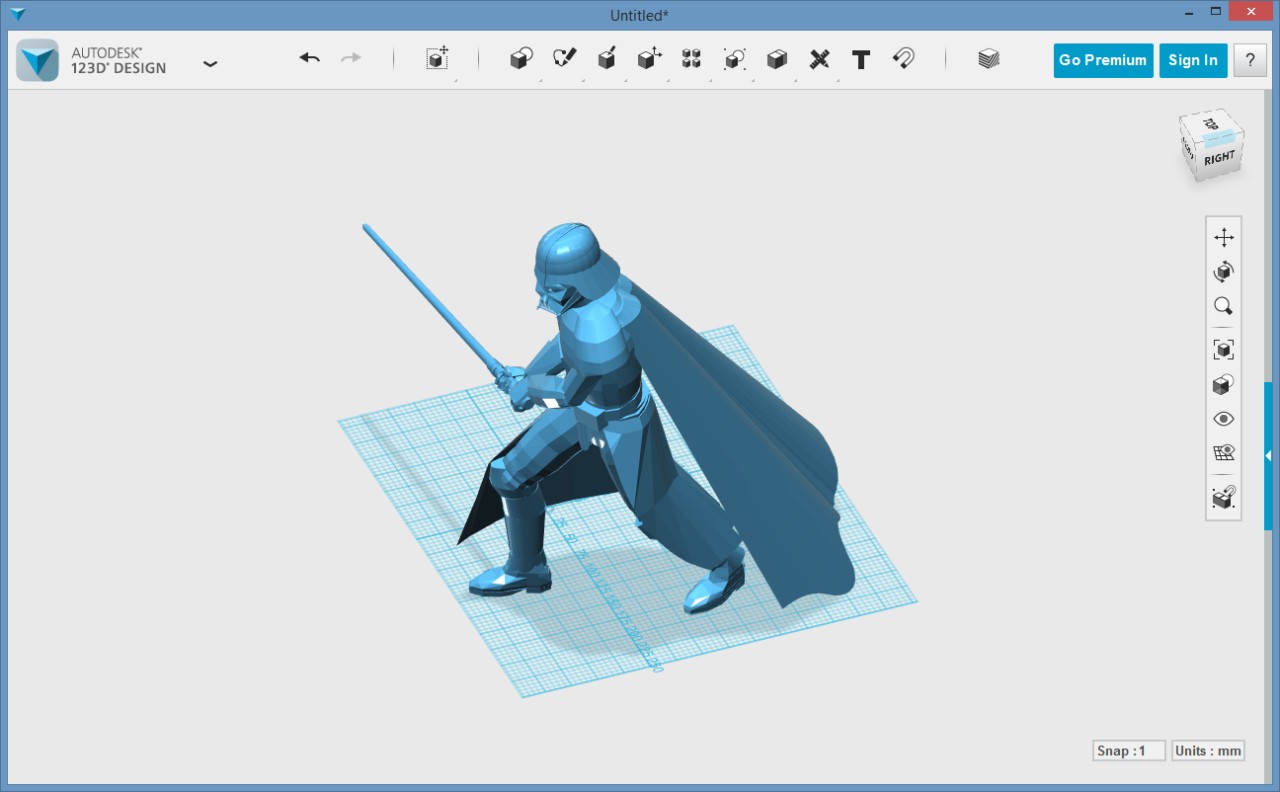
Task: Expand the collapsed right side panel arrow
Action: click(x=1268, y=455)
